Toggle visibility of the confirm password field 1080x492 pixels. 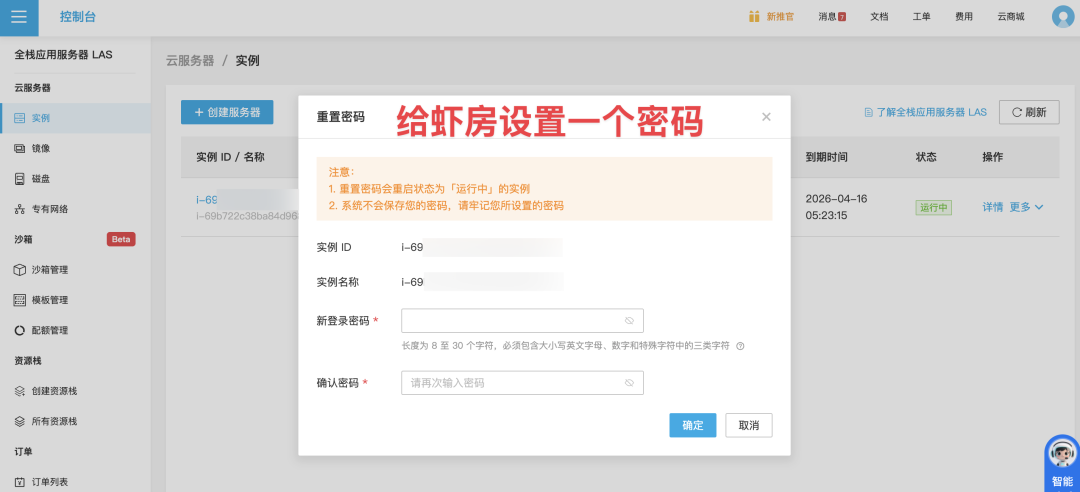(629, 383)
